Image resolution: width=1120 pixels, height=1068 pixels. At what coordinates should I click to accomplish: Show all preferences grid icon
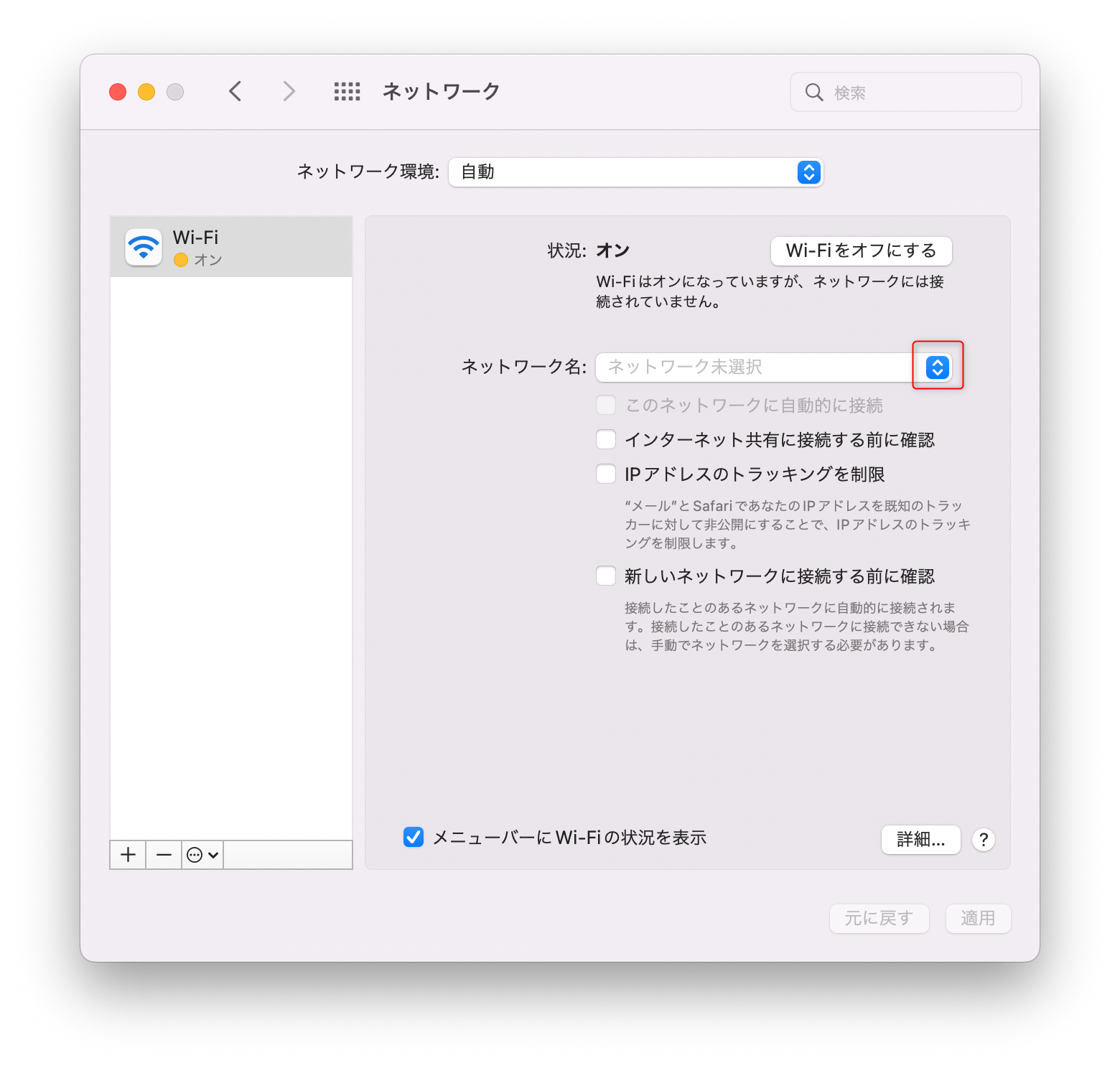pyautogui.click(x=347, y=91)
